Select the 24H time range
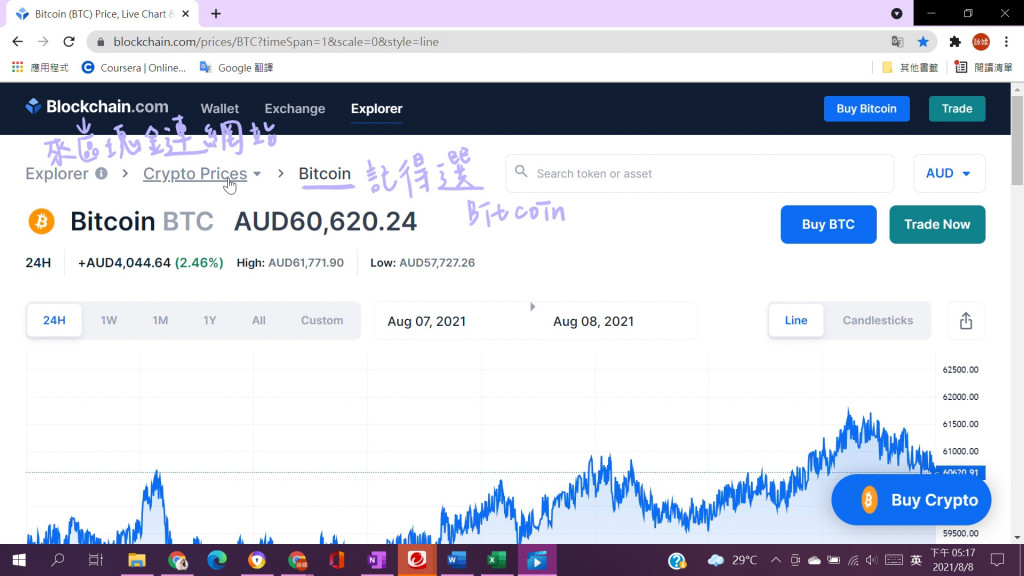The image size is (1024, 576). pyautogui.click(x=54, y=320)
